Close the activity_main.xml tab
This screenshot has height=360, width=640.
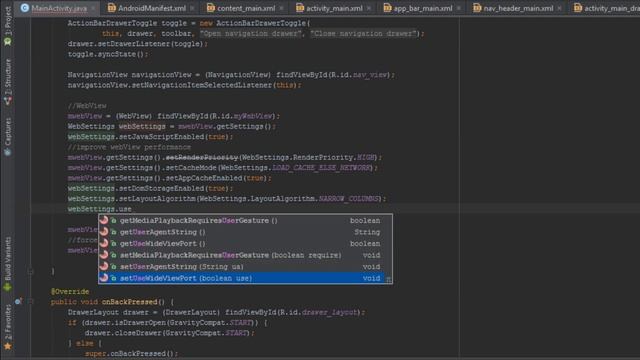click(369, 8)
